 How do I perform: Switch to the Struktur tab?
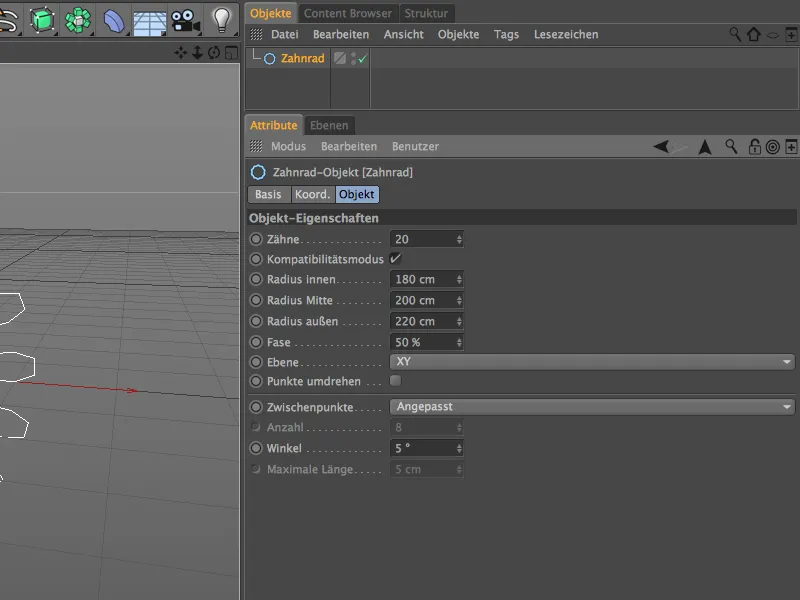pyautogui.click(x=426, y=13)
